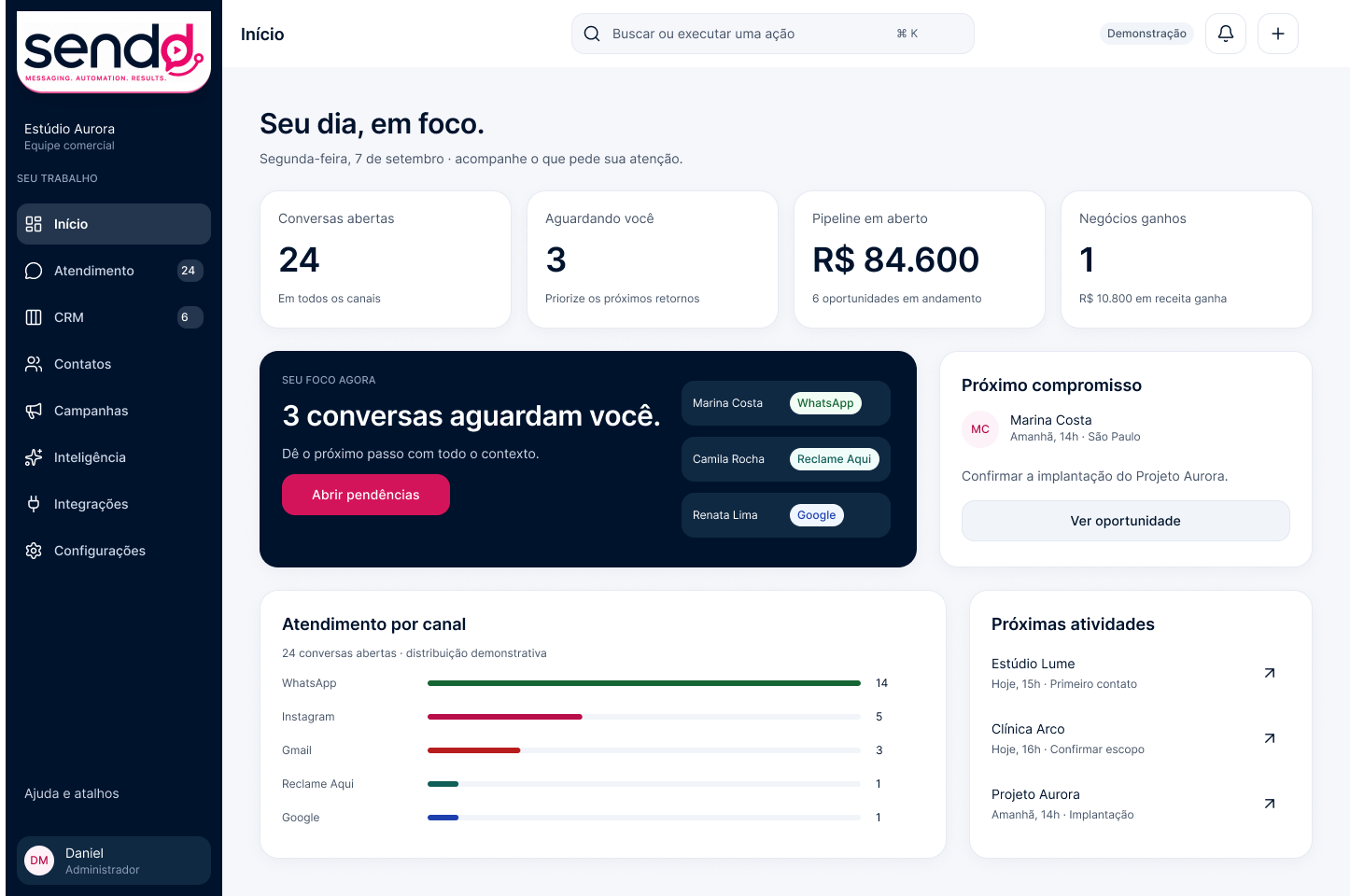
Task: Open Projeto Aurora activity arrow
Action: [x=1270, y=804]
